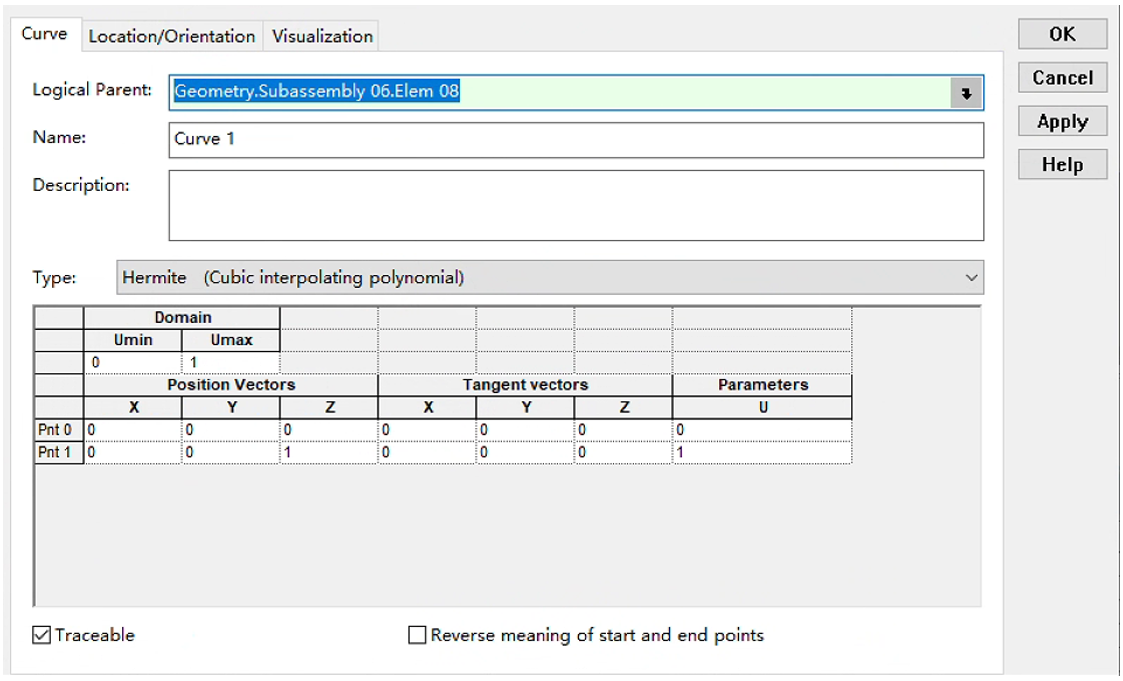This screenshot has height=681, width=1123.
Task: Switch to the Location/Orientation tab
Action: tap(172, 36)
